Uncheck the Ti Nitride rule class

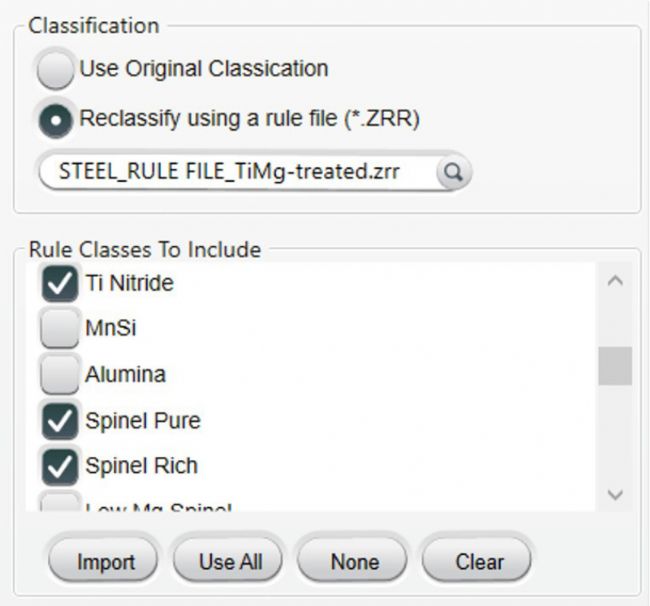[x=60, y=284]
